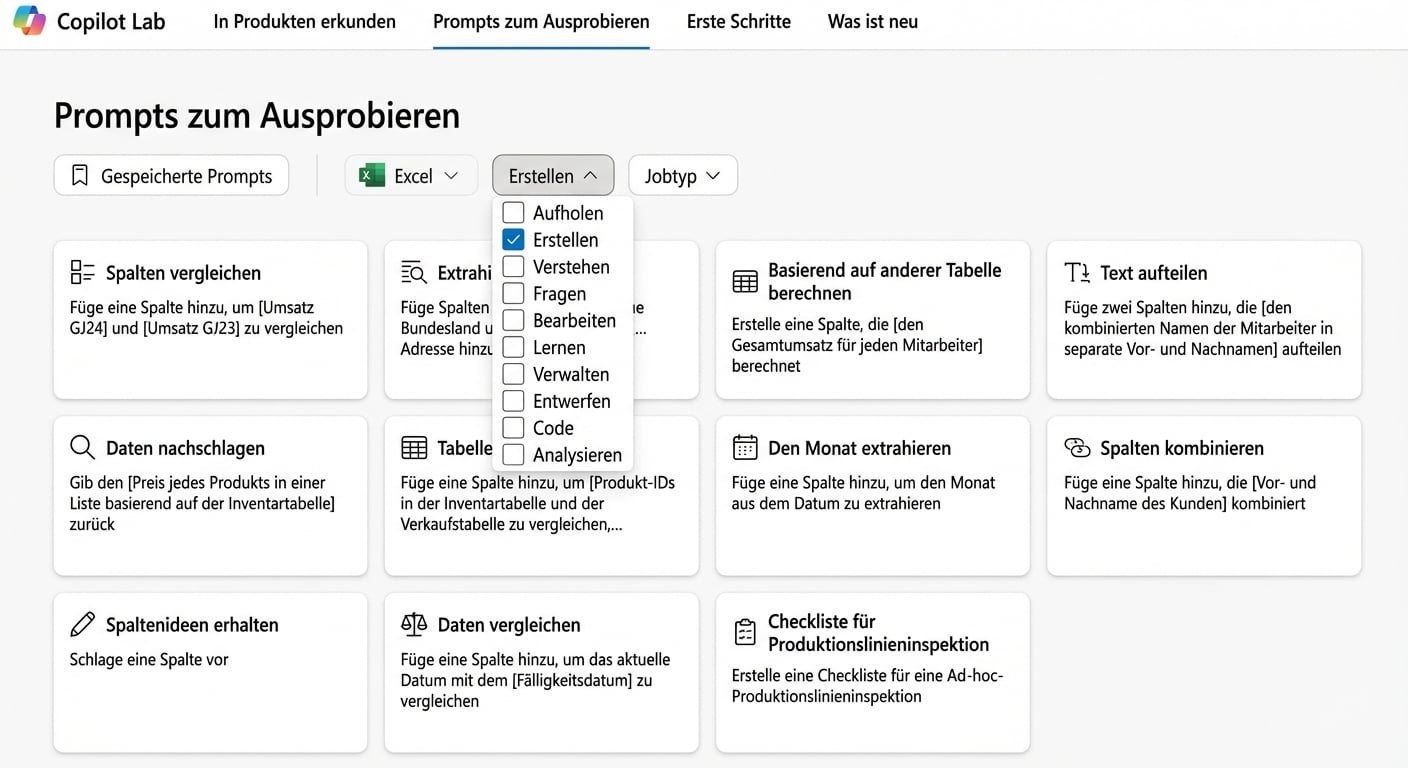Open the Jobtyp dropdown
Viewport: 1408px width, 768px height.
tap(682, 175)
